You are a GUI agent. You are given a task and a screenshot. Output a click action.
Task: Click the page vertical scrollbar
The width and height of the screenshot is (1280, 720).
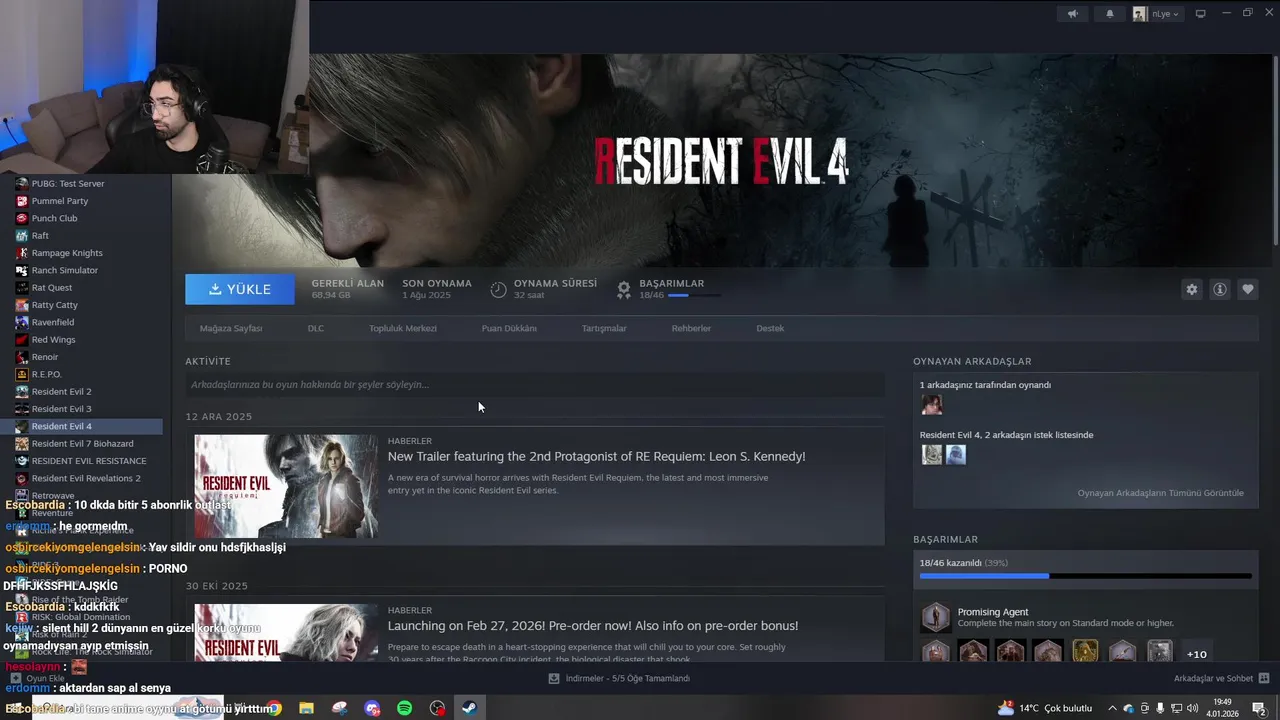tap(1275, 148)
